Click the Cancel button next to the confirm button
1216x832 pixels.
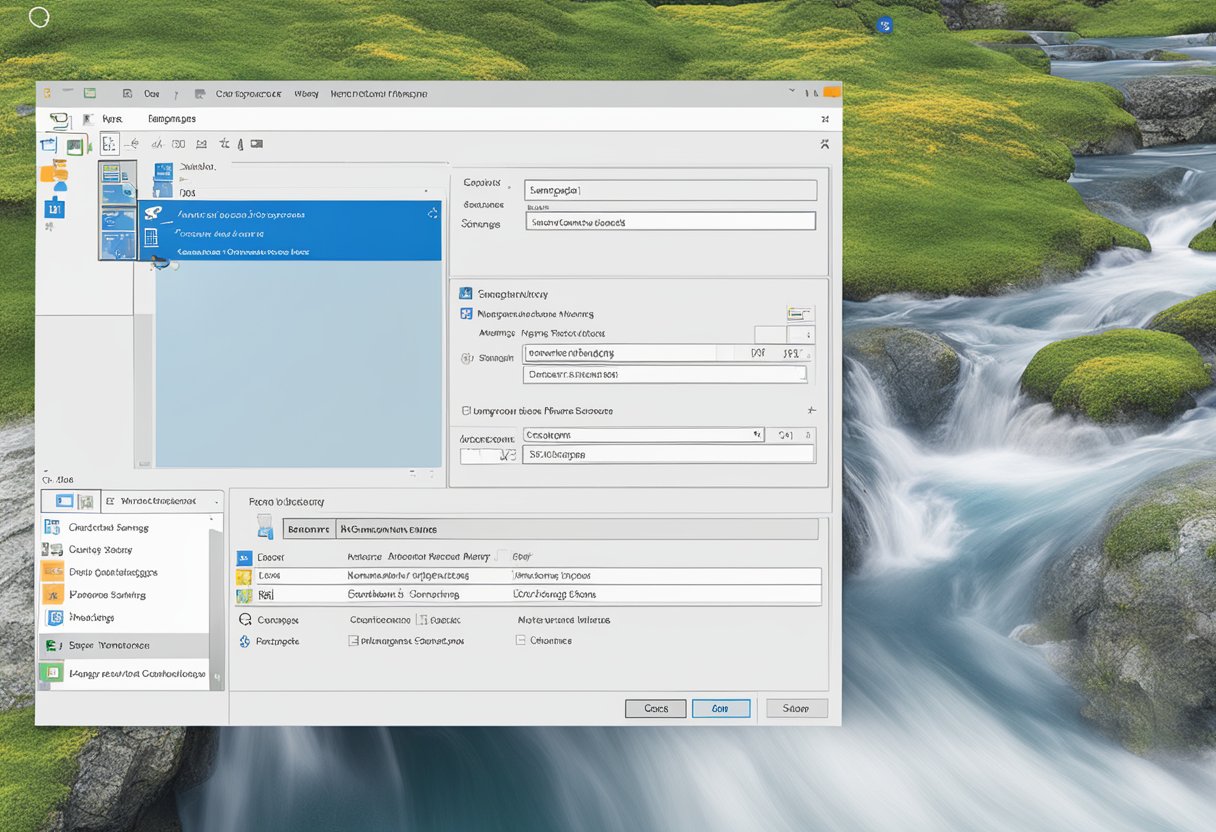tap(655, 708)
